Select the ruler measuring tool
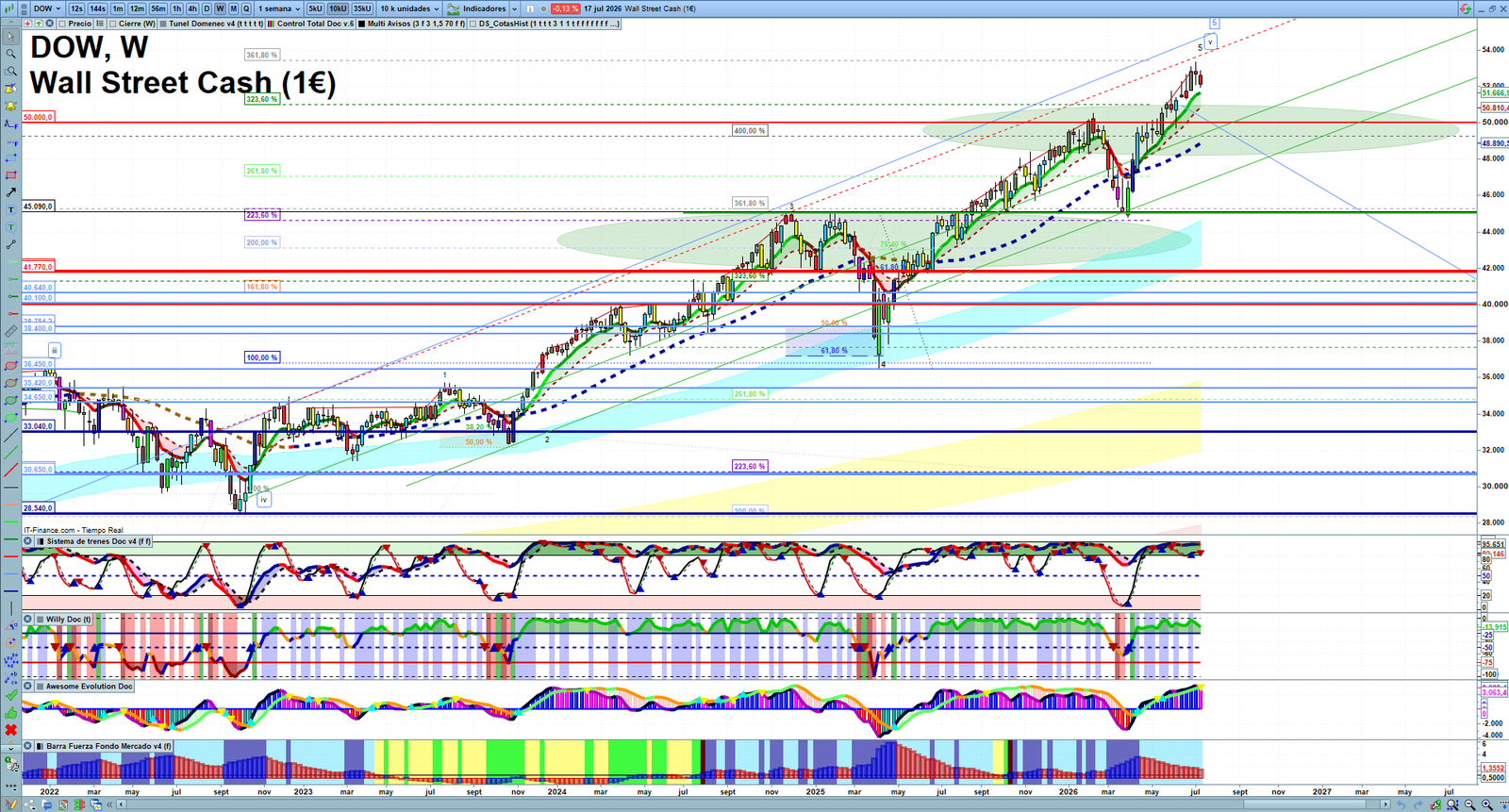 pos(10,331)
